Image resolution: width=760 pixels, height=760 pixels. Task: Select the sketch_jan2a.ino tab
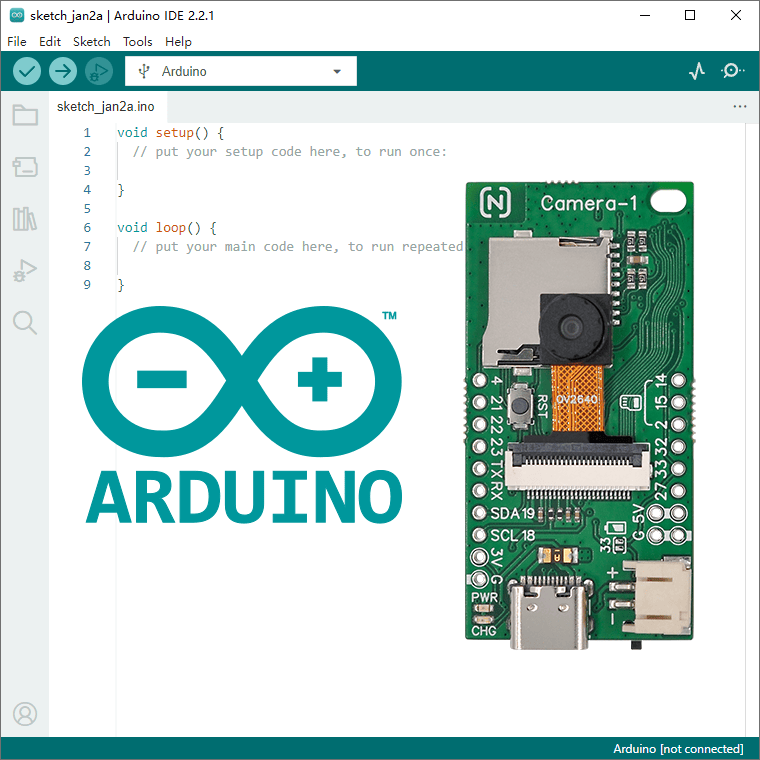coord(106,107)
